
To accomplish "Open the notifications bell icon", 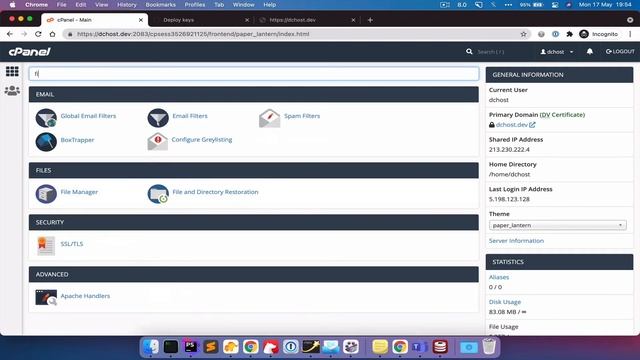I will (590, 52).
